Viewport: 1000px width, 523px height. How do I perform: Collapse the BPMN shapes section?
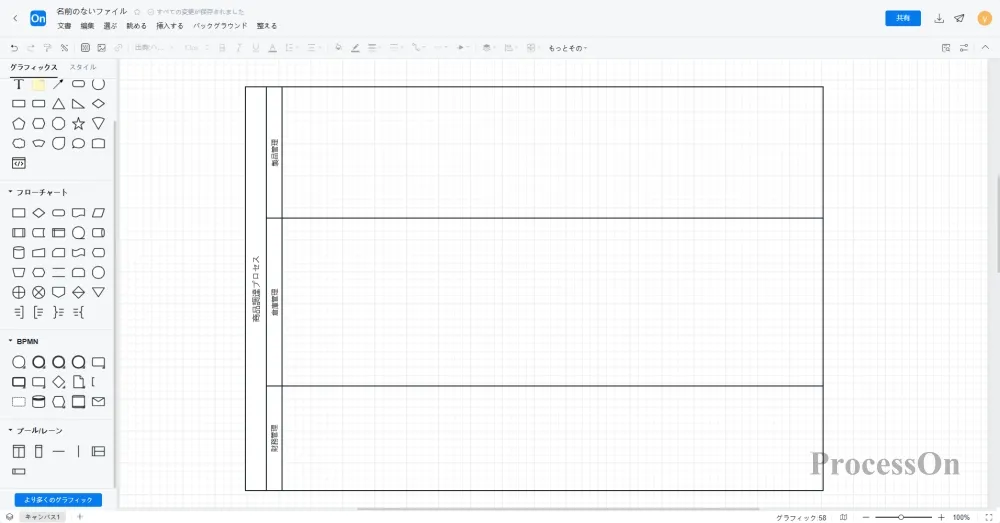tap(11, 341)
